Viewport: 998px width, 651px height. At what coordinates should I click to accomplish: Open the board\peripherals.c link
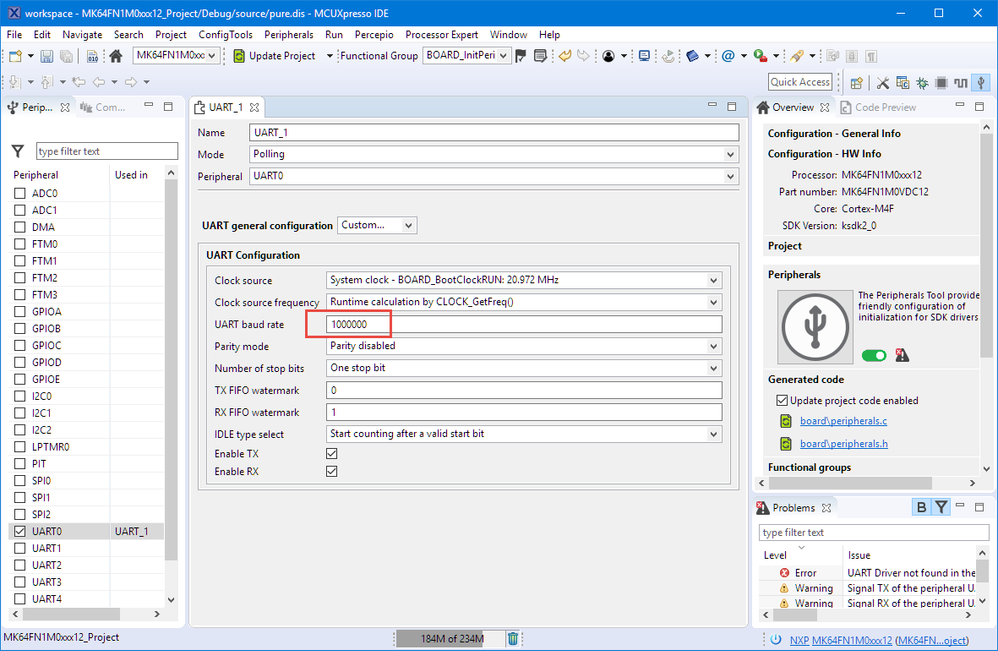[x=843, y=421]
